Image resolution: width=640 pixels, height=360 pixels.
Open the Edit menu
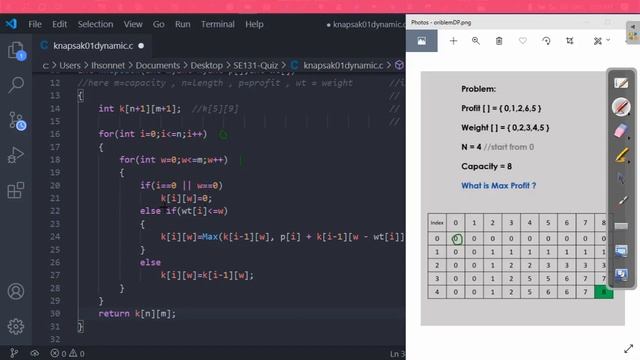[59, 24]
